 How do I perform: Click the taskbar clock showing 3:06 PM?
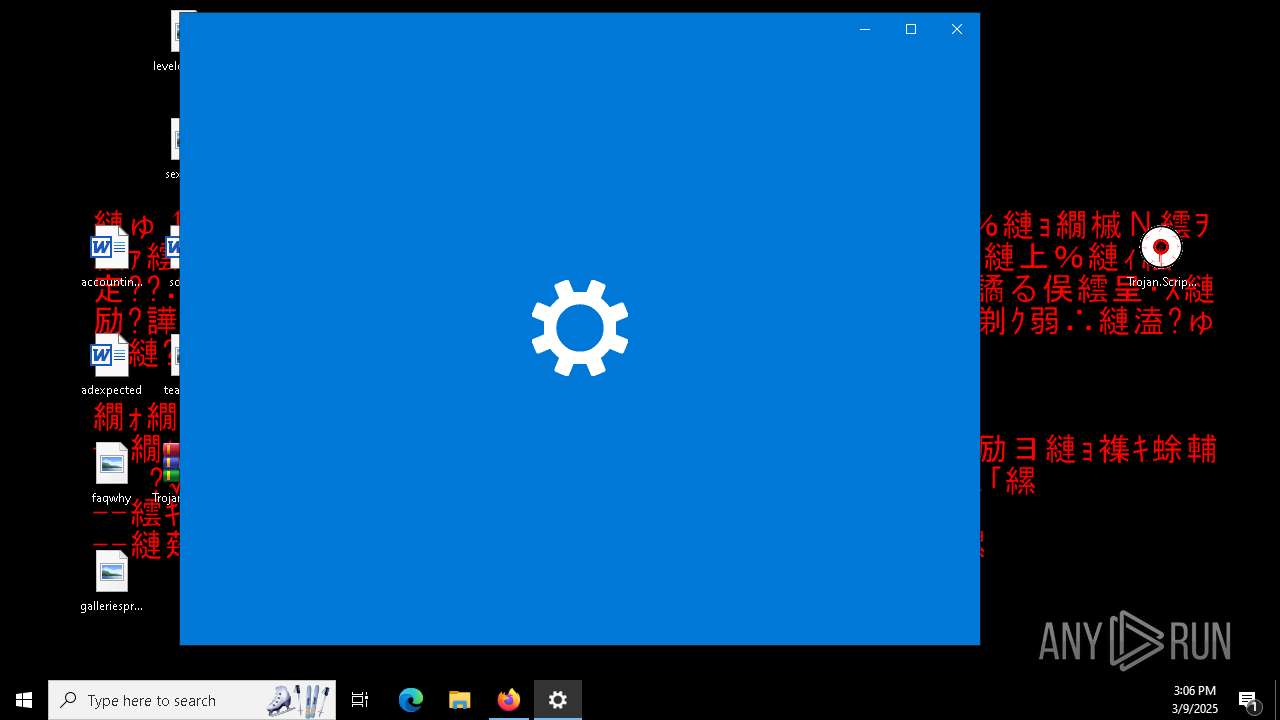[x=1195, y=700]
